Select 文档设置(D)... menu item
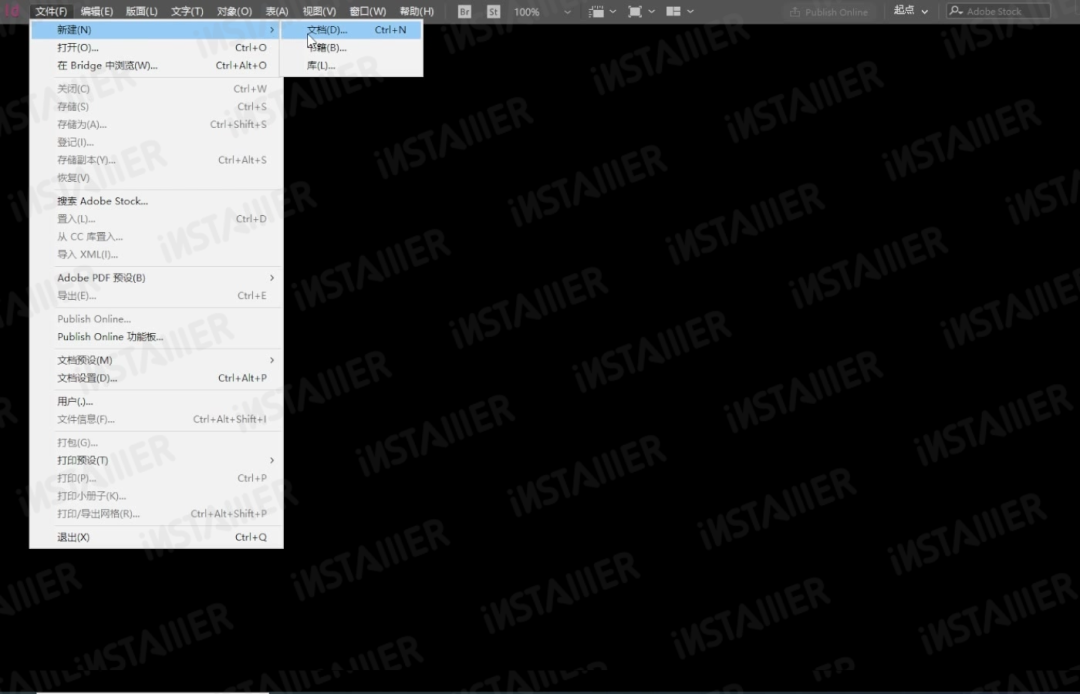Screen dimensions: 1080x694 (156, 378)
